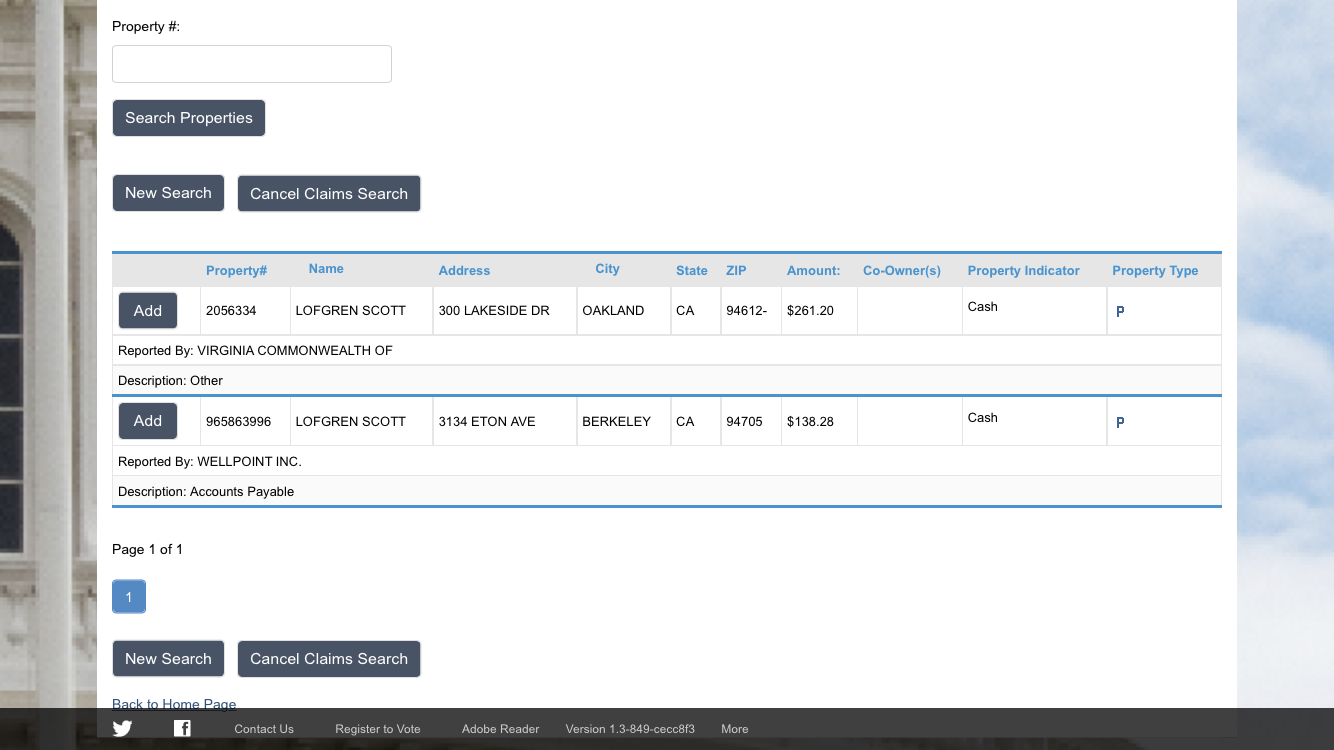
Task: Open the Facebook icon in footer
Action: pyautogui.click(x=182, y=728)
